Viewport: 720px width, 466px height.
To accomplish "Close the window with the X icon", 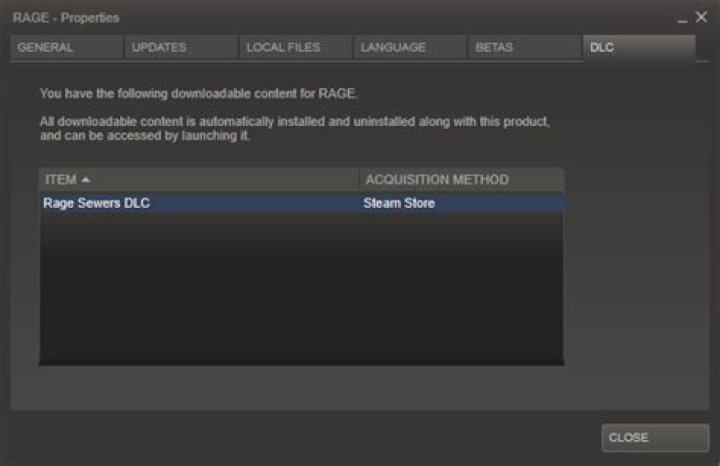I will (701, 17).
